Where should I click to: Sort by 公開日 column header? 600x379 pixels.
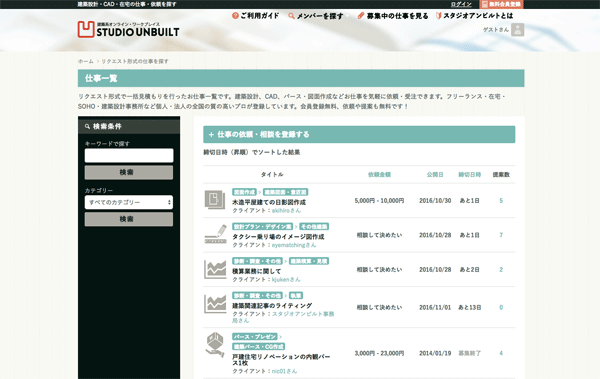point(435,175)
